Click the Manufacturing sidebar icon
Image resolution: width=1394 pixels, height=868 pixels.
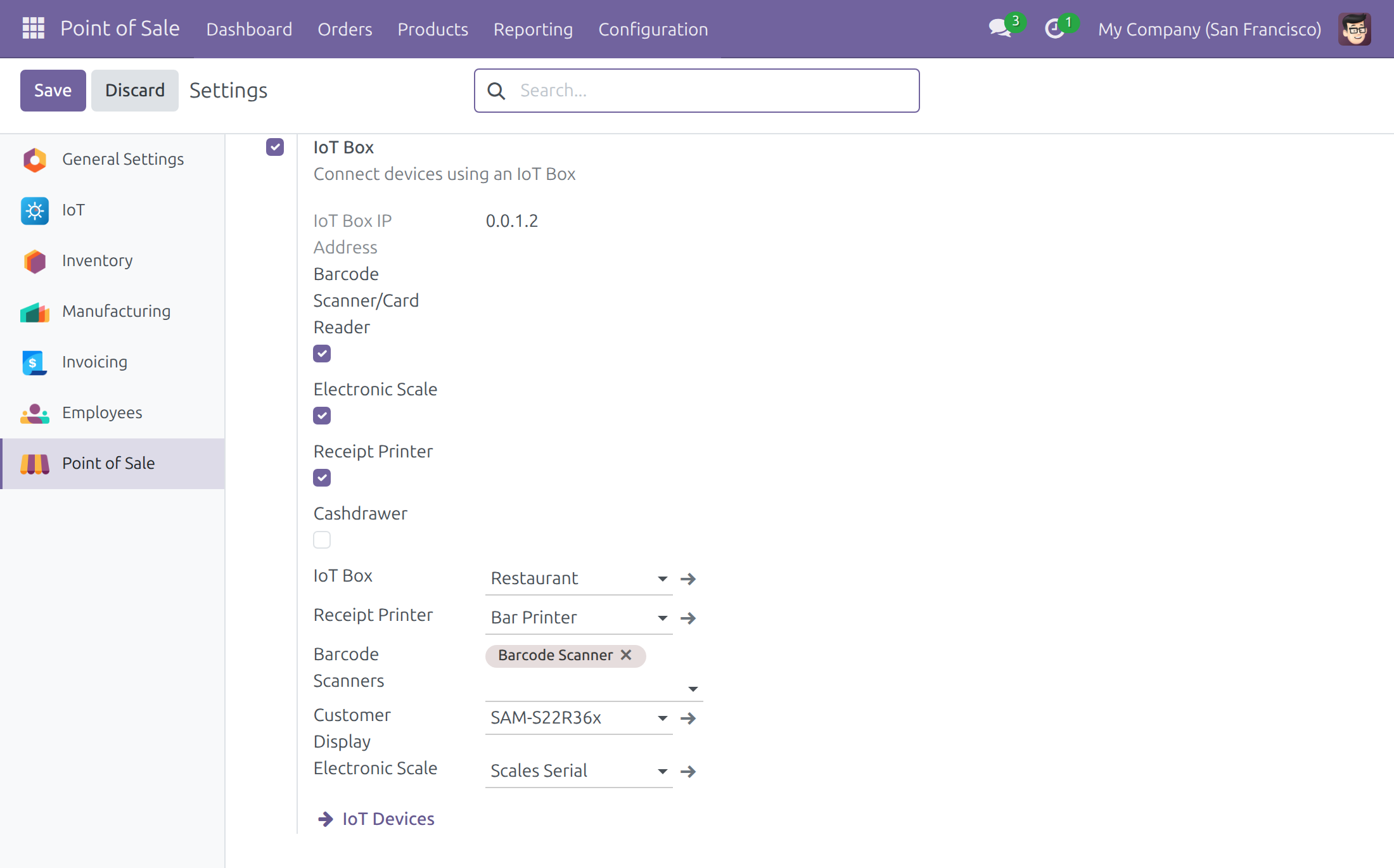pyautogui.click(x=35, y=312)
